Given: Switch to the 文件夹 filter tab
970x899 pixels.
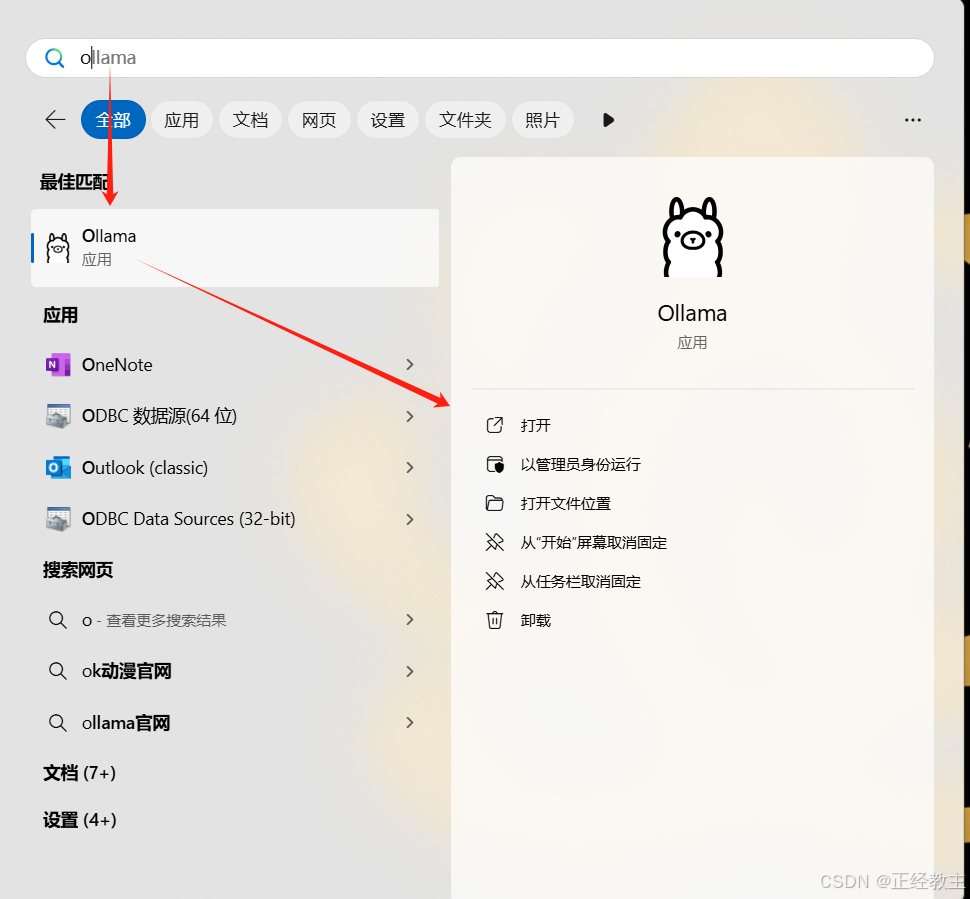Looking at the screenshot, I should pyautogui.click(x=465, y=119).
